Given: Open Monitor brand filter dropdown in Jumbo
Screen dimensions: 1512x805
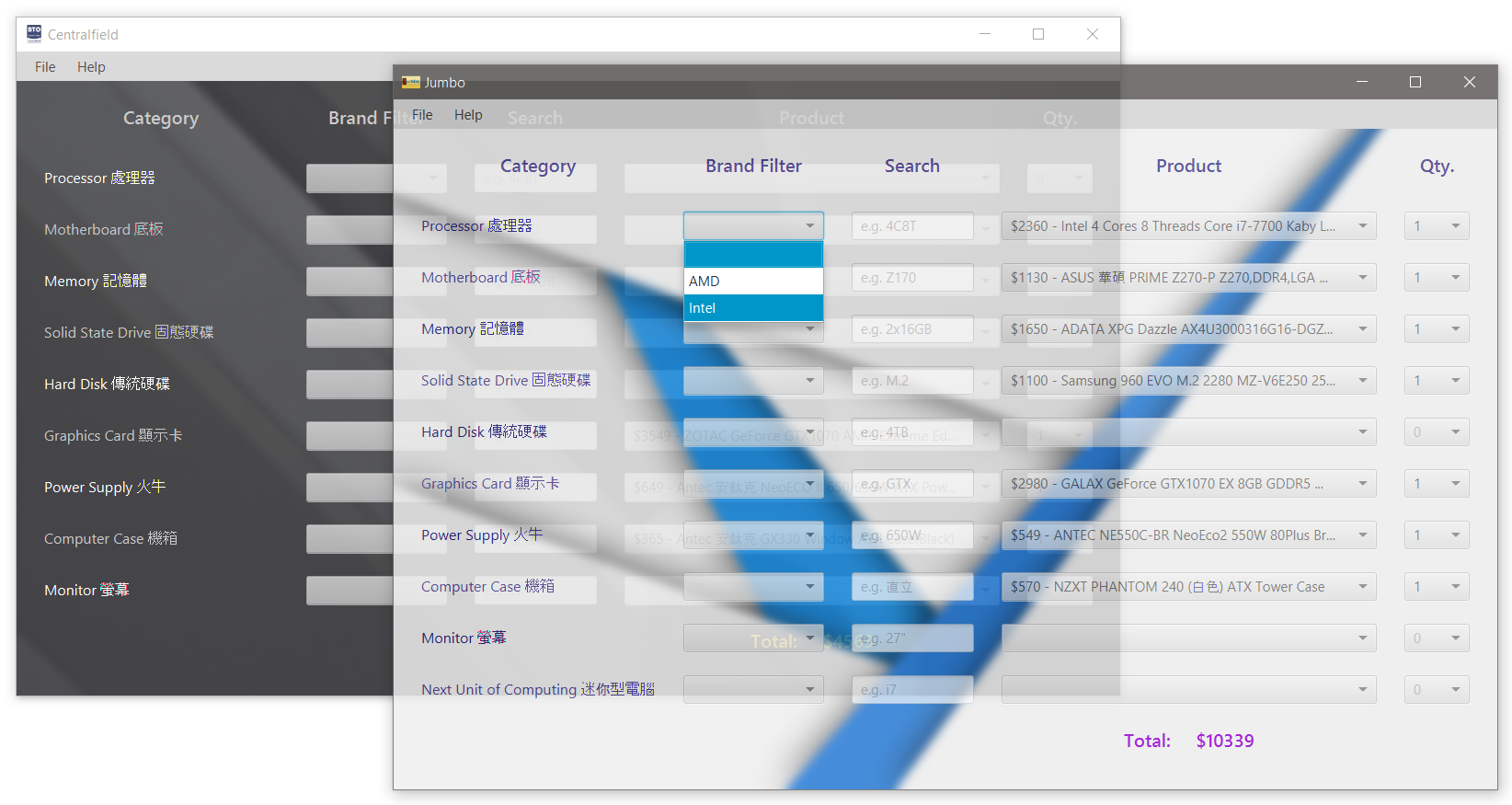Looking at the screenshot, I should [753, 638].
